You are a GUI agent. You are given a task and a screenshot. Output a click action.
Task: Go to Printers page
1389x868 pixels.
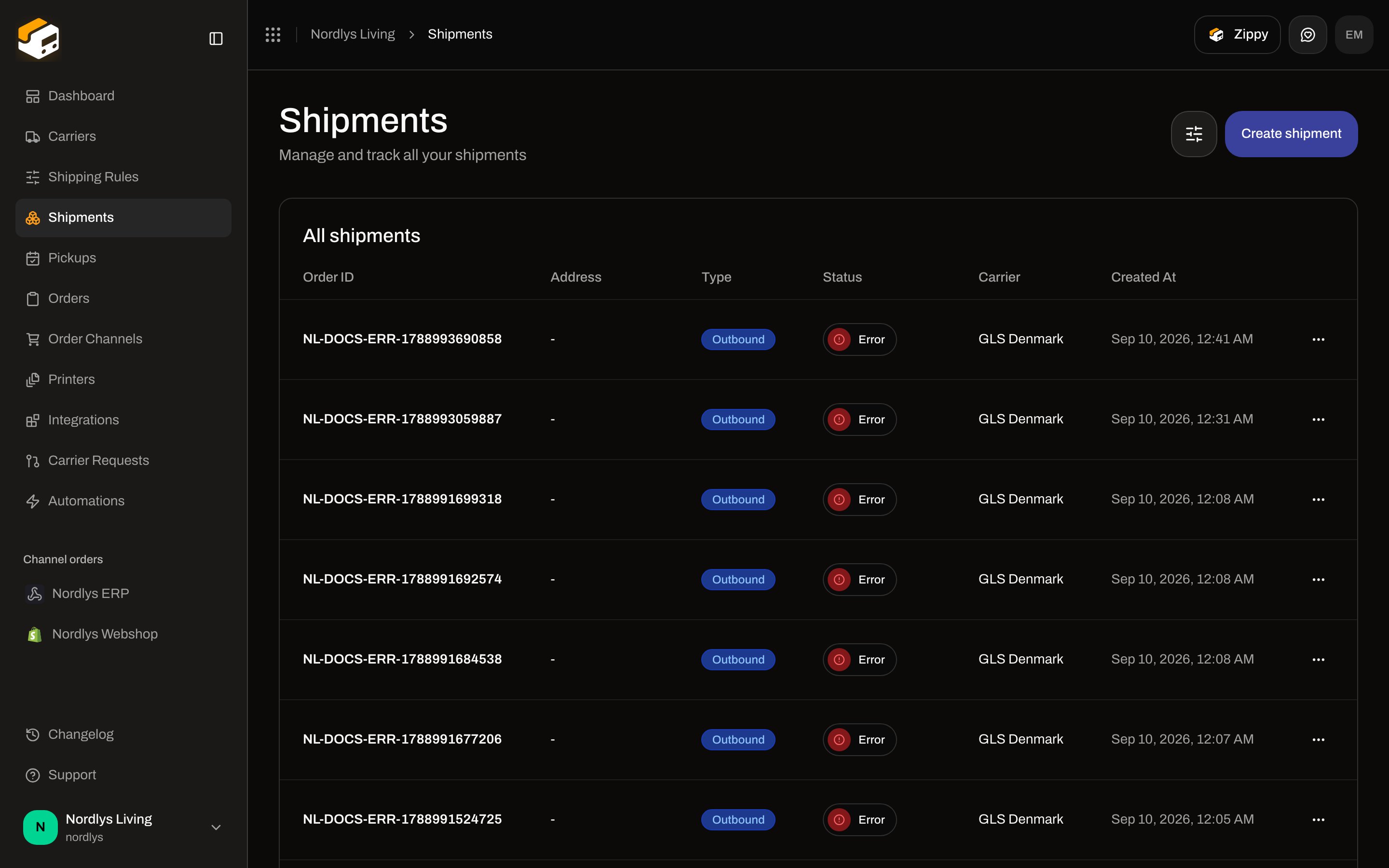(123, 380)
